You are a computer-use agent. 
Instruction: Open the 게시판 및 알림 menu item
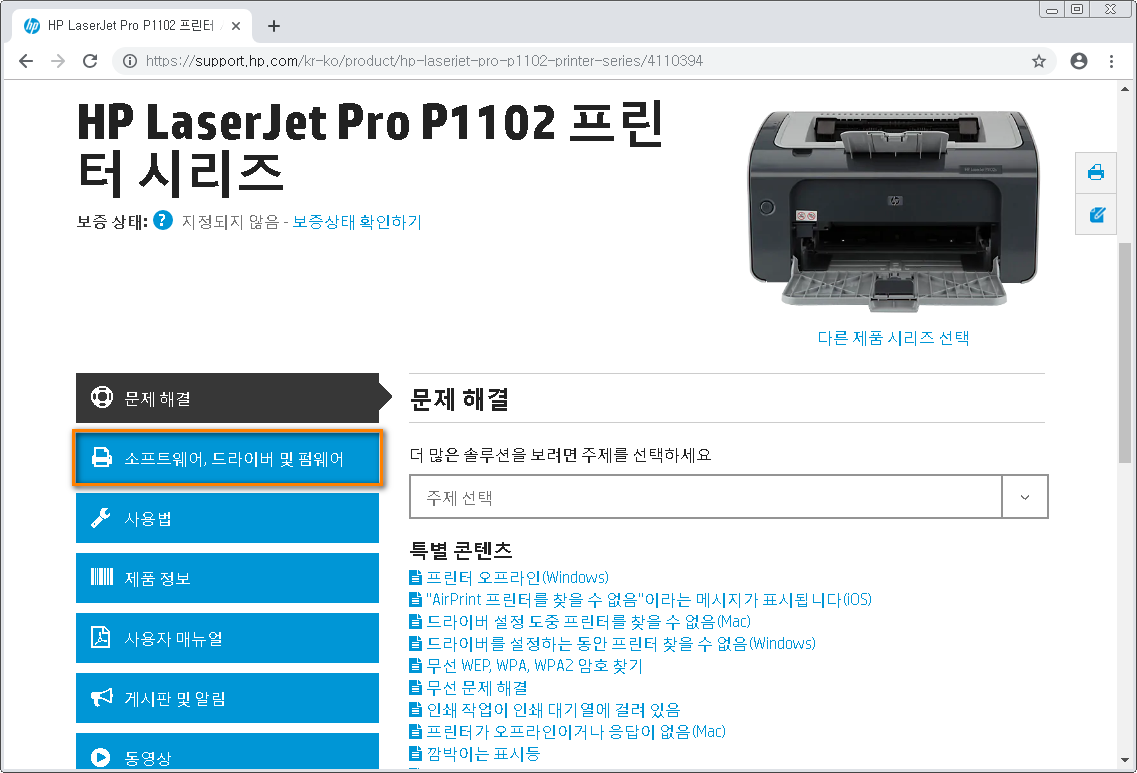(x=228, y=698)
